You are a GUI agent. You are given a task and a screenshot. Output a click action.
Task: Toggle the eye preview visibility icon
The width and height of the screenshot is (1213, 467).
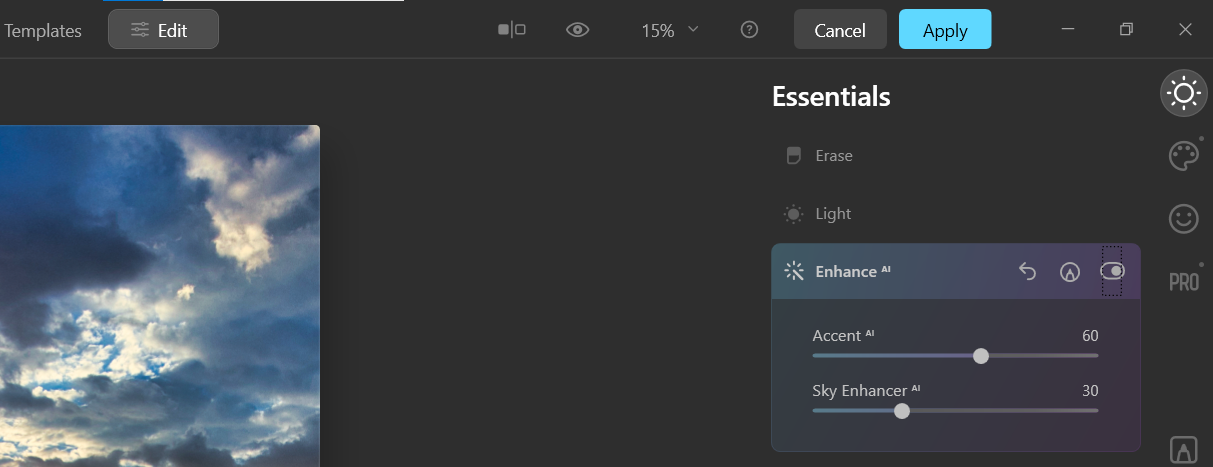pyautogui.click(x=578, y=30)
